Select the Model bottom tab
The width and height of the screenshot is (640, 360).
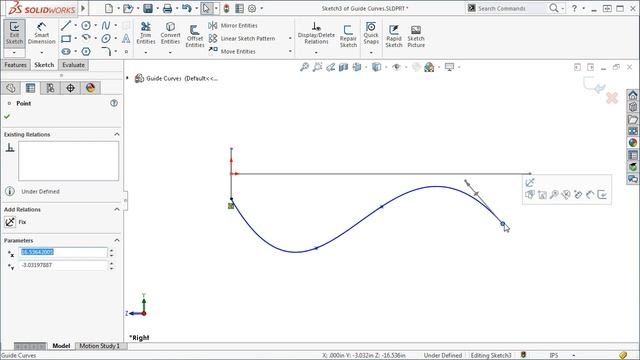(61, 346)
